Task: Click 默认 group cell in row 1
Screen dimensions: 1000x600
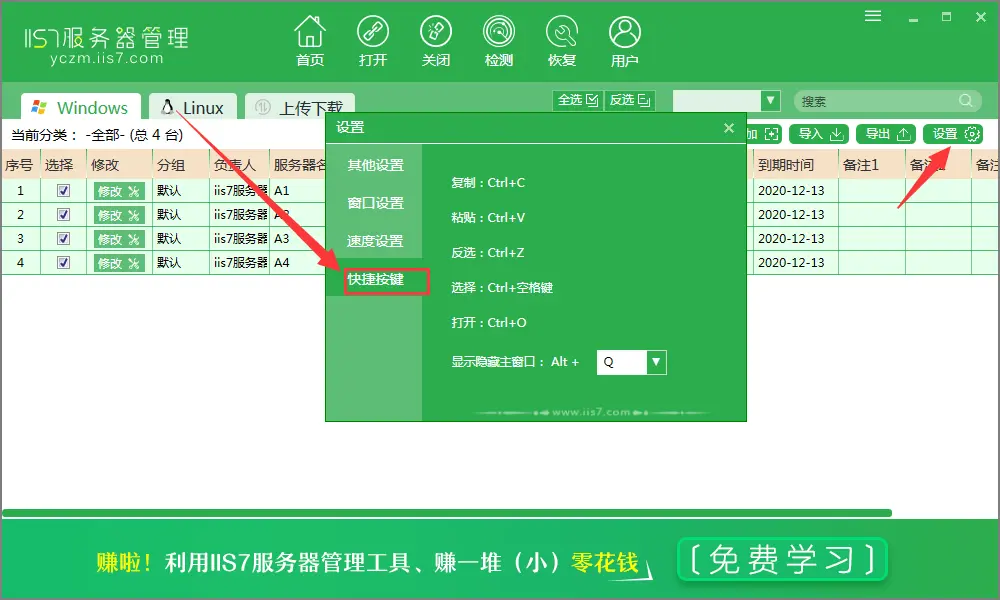Action: (x=180, y=191)
